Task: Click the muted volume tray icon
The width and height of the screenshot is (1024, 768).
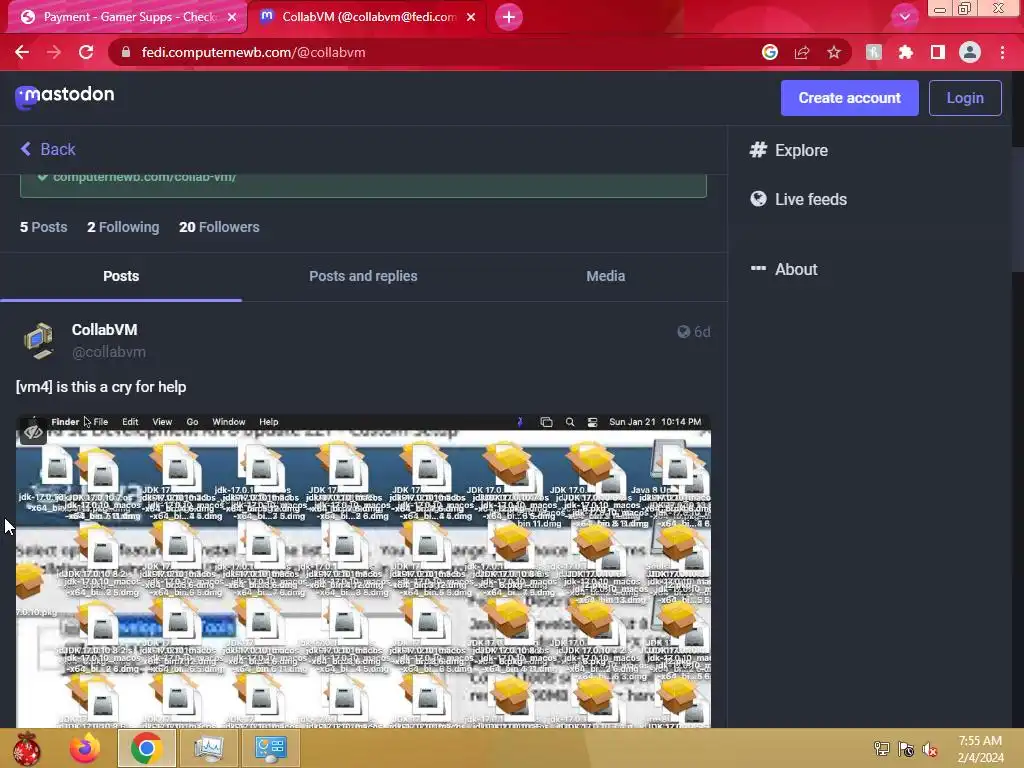Action: click(930, 749)
